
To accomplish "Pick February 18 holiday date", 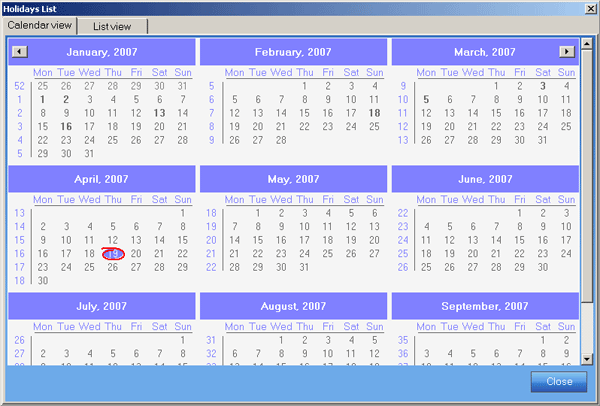I will 374,113.
